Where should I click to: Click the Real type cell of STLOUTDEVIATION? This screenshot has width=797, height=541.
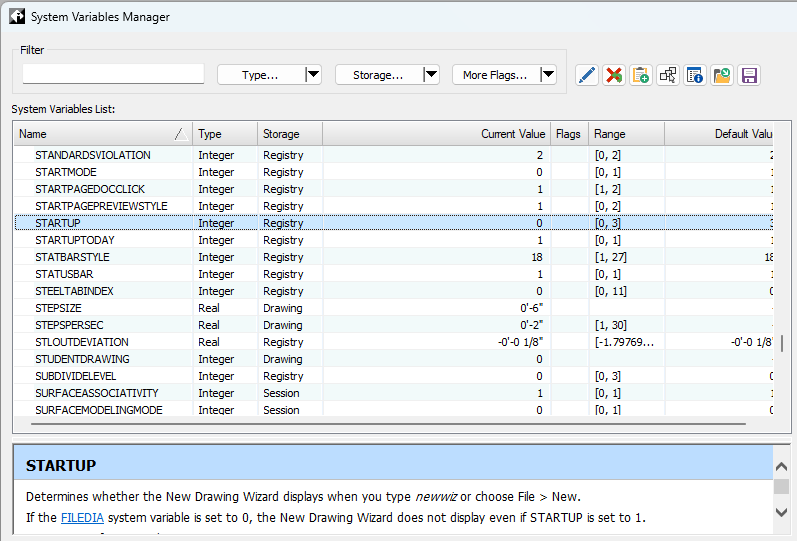tap(209, 342)
